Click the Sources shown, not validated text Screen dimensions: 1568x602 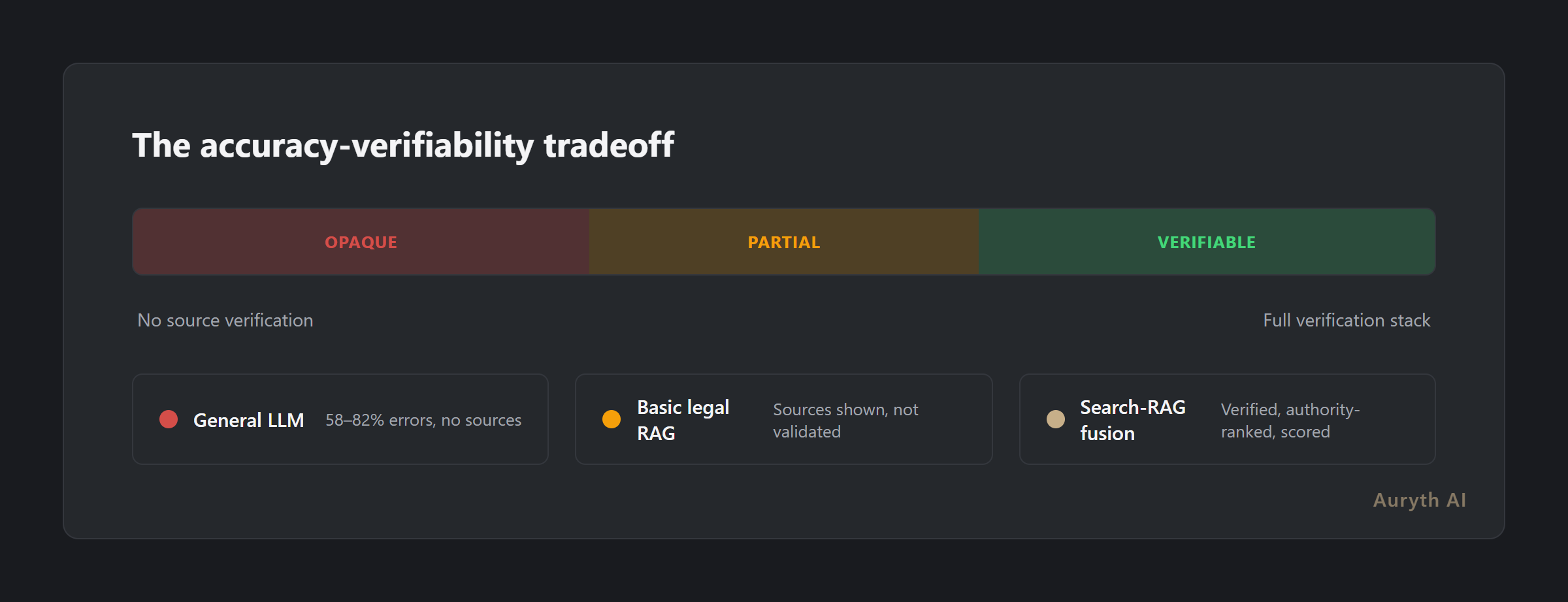click(x=846, y=420)
